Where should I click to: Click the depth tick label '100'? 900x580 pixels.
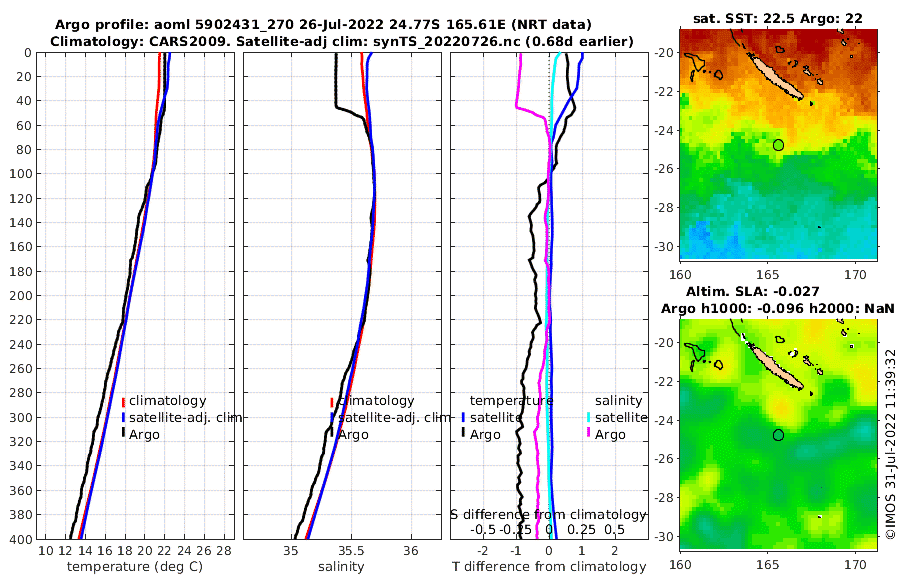point(21,173)
